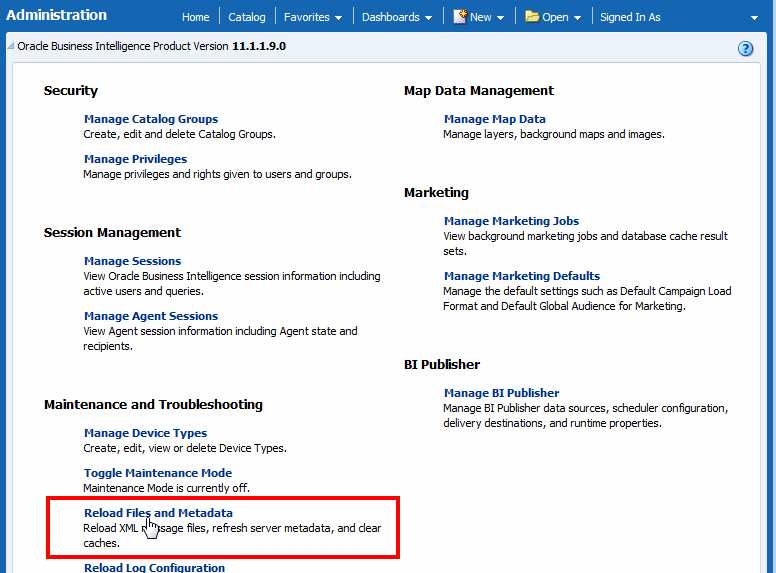Viewport: 776px width, 573px height.
Task: Open Manage Map Data link
Action: (x=494, y=119)
